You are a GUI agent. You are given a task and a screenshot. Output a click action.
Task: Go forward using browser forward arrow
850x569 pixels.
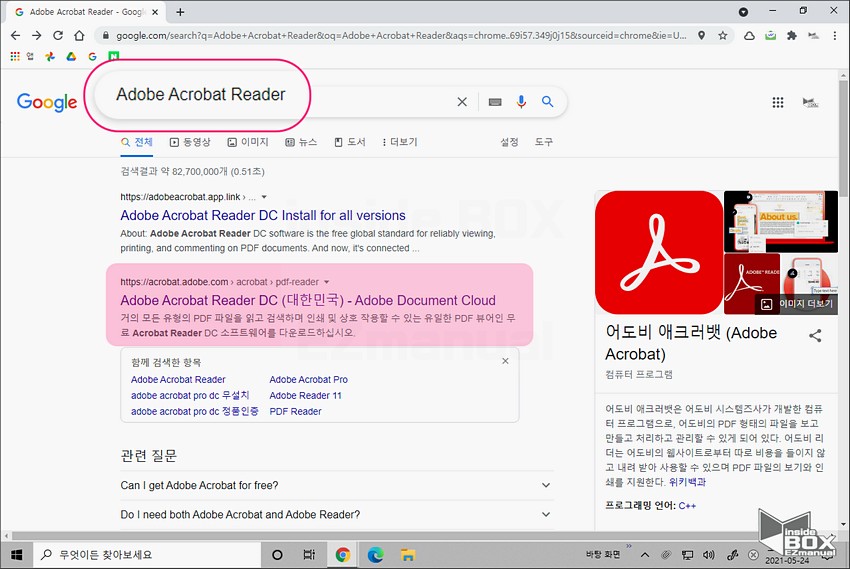click(x=36, y=36)
